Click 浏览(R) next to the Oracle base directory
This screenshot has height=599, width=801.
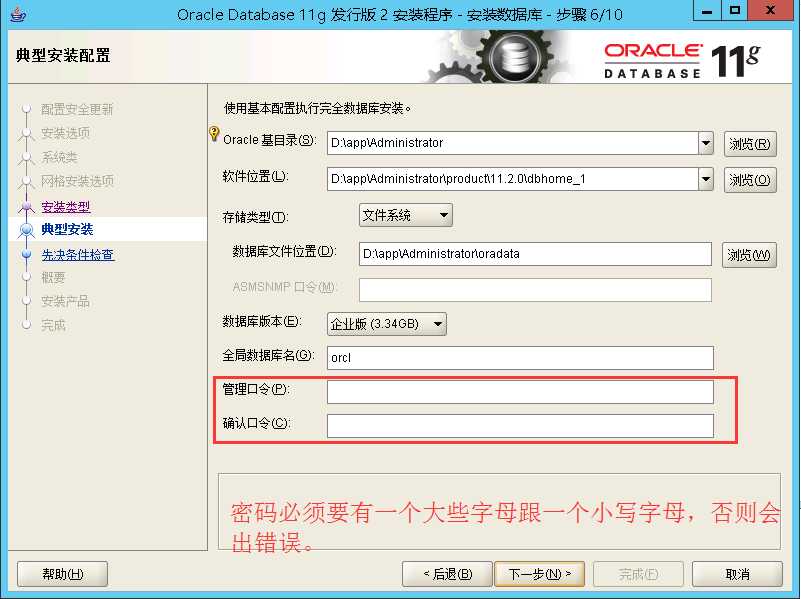coord(750,144)
